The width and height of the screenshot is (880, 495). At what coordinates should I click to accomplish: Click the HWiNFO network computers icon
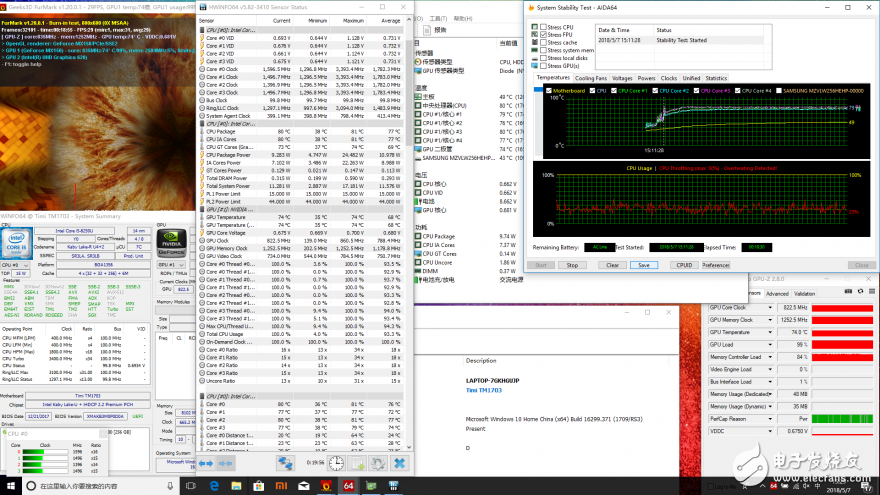click(286, 463)
